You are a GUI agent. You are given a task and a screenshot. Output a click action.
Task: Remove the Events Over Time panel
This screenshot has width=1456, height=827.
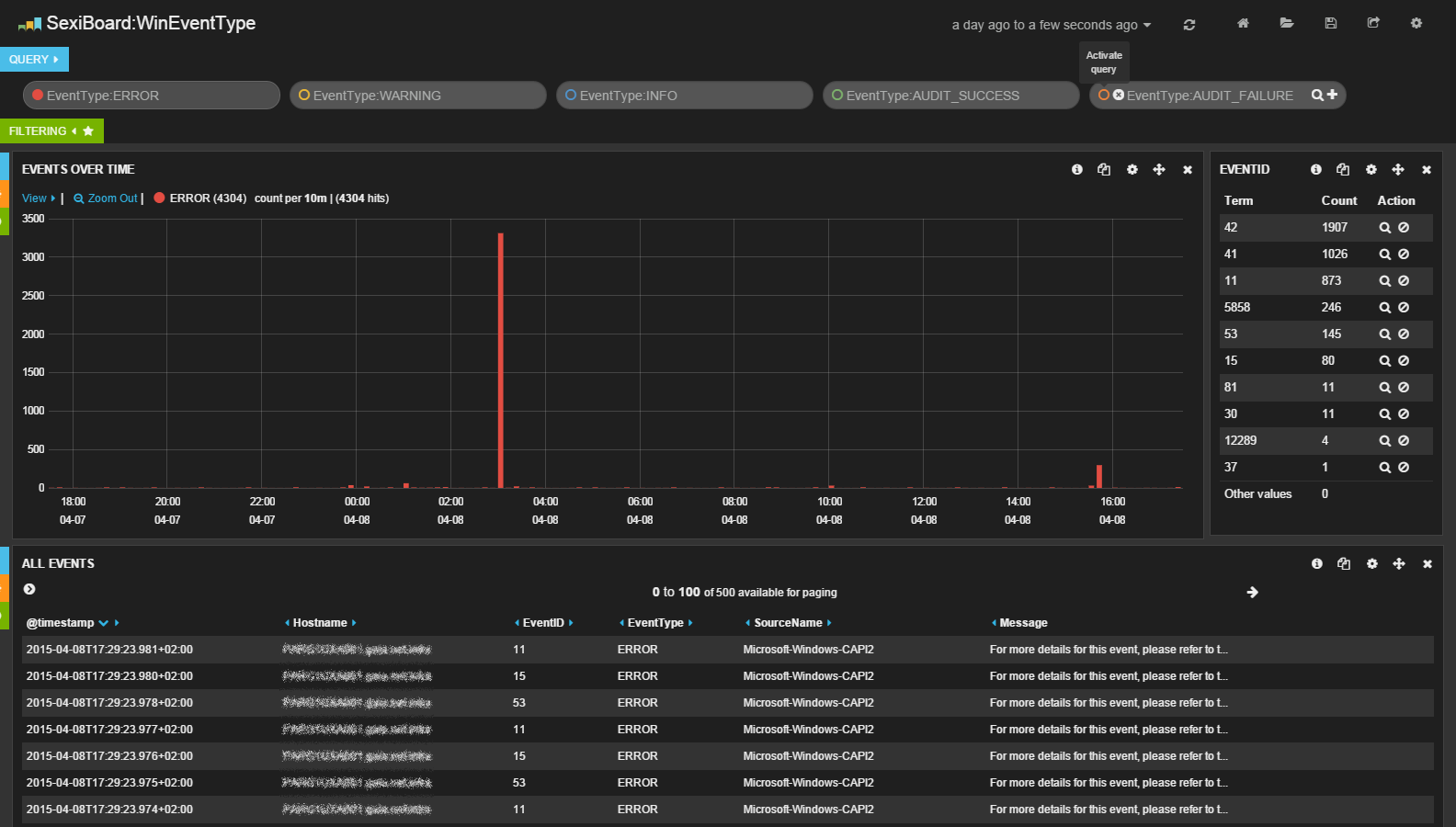1188,170
